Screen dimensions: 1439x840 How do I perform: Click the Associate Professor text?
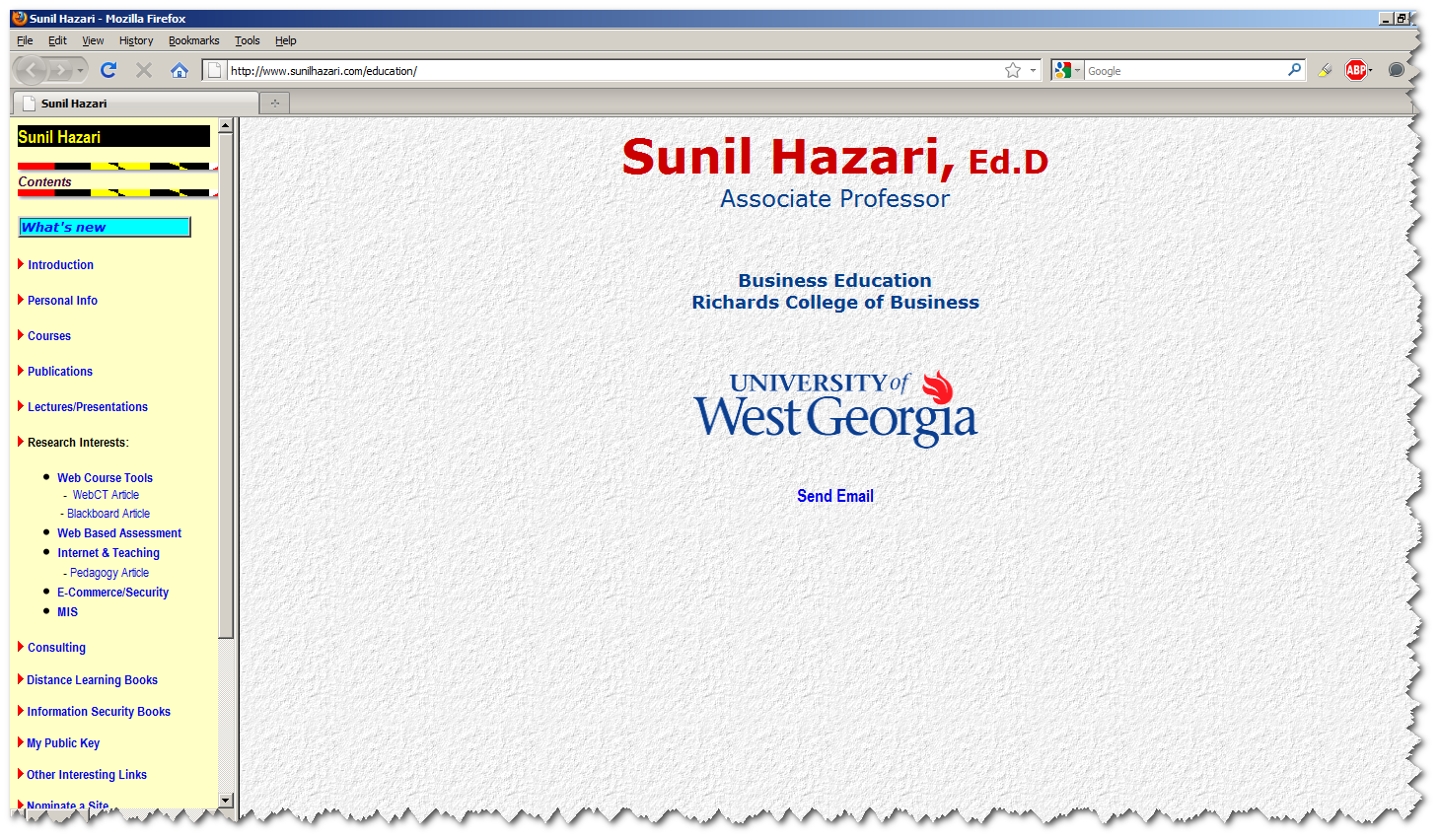point(835,198)
